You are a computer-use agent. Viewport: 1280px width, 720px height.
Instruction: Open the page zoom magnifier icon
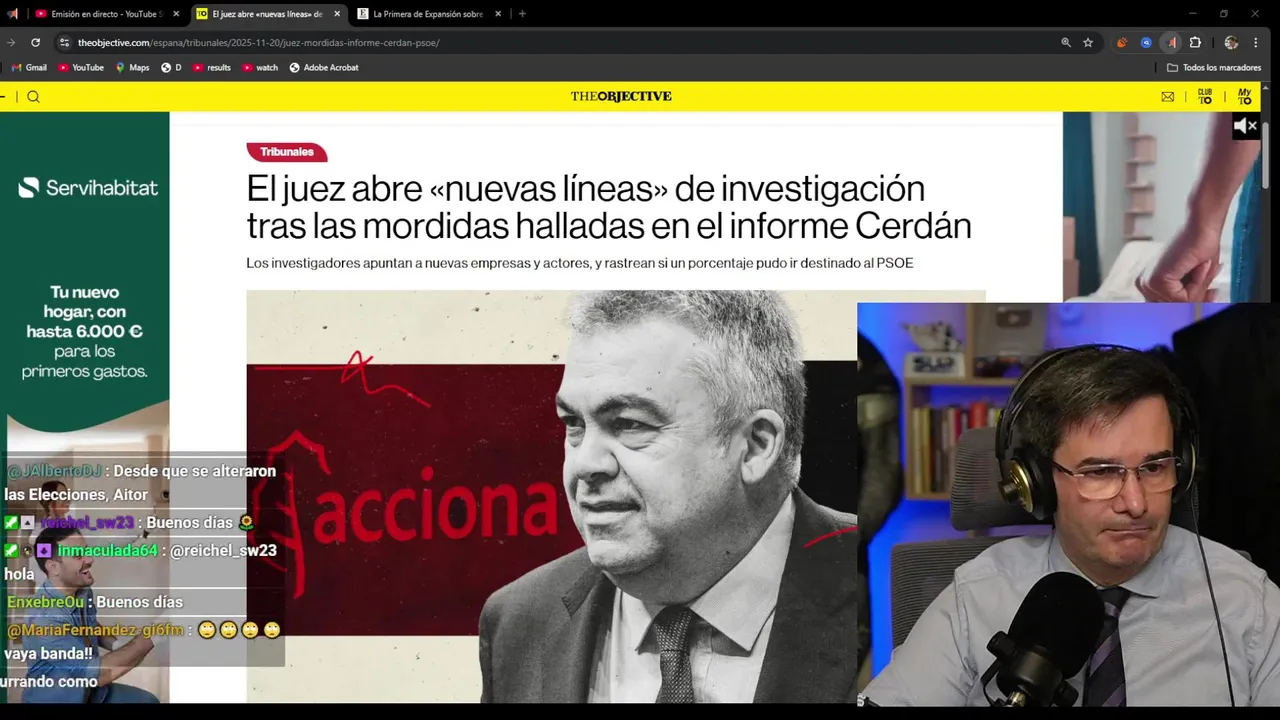[1066, 43]
